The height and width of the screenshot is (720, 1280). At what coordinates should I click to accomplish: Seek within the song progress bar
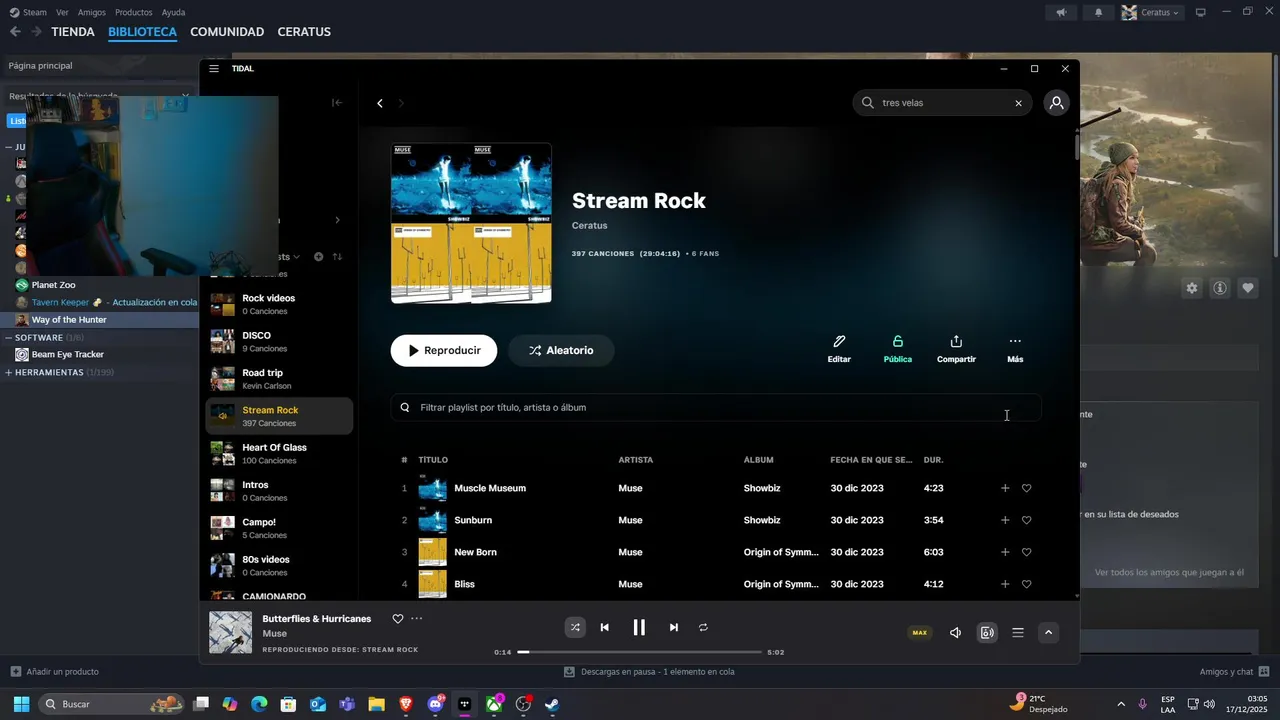point(639,652)
